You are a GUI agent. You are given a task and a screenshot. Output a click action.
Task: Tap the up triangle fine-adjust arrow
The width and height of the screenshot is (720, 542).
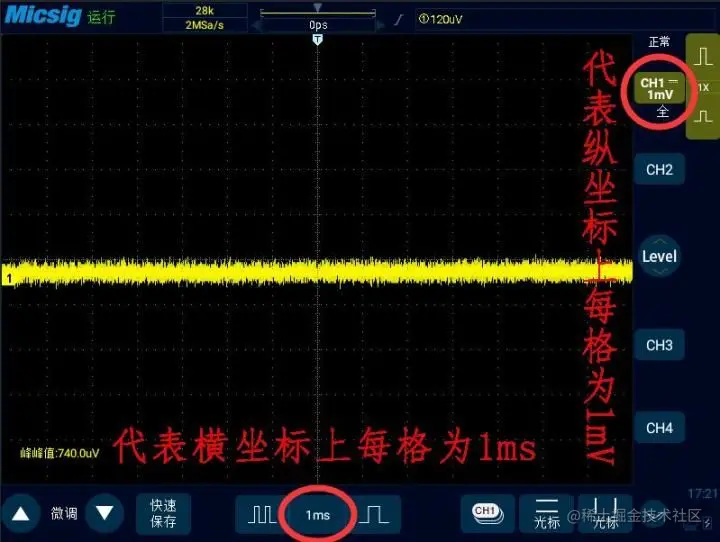[x=20, y=514]
